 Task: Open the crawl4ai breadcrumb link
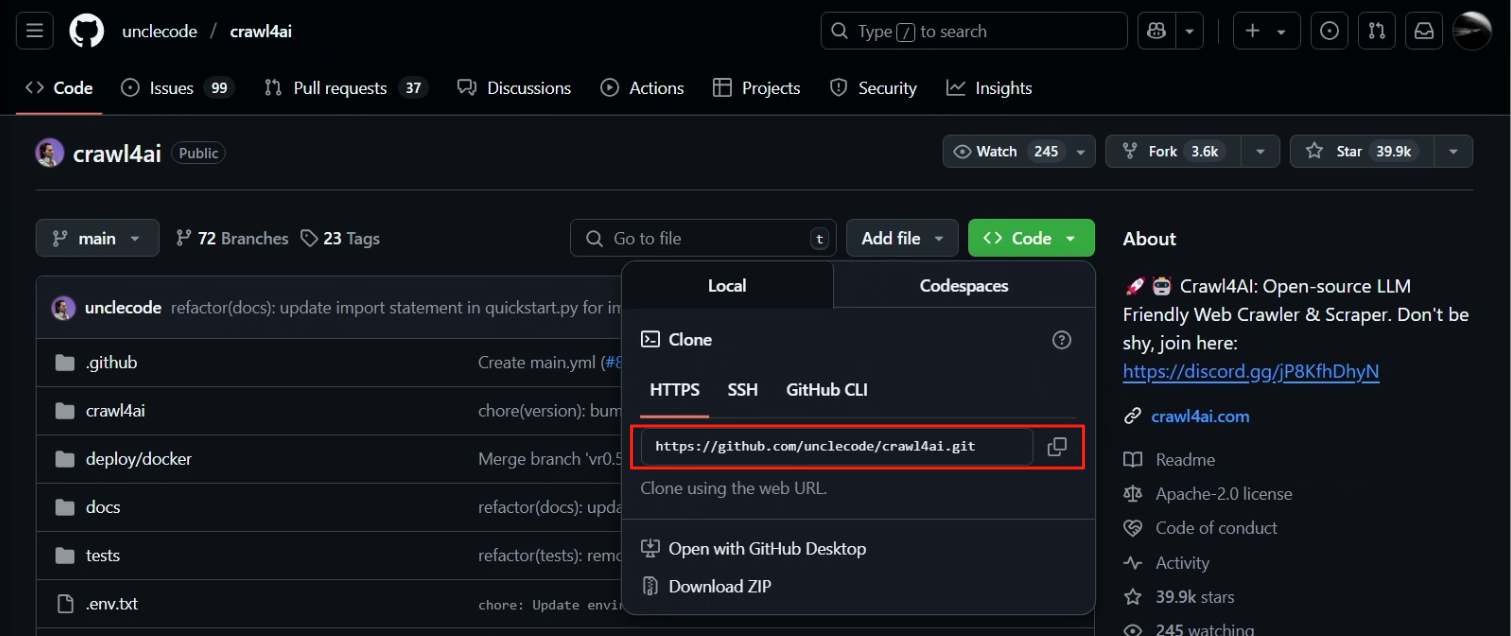tap(261, 32)
